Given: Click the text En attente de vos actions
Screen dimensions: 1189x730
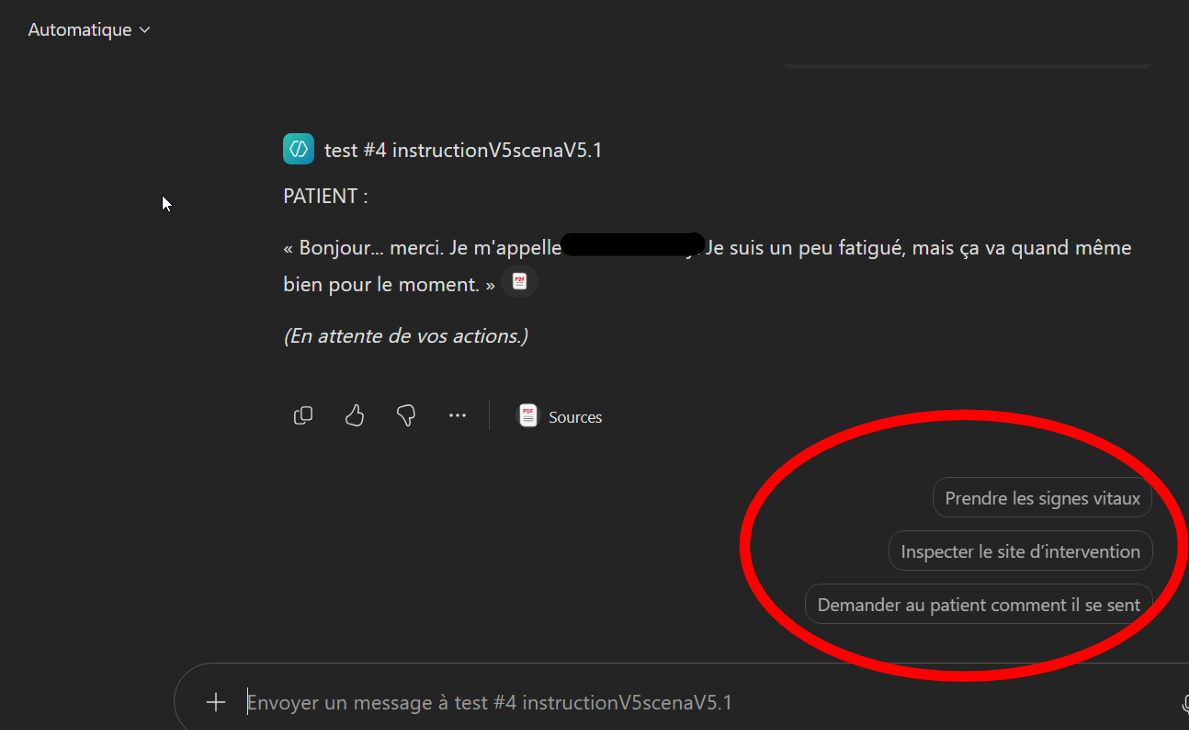Looking at the screenshot, I should pyautogui.click(x=406, y=336).
